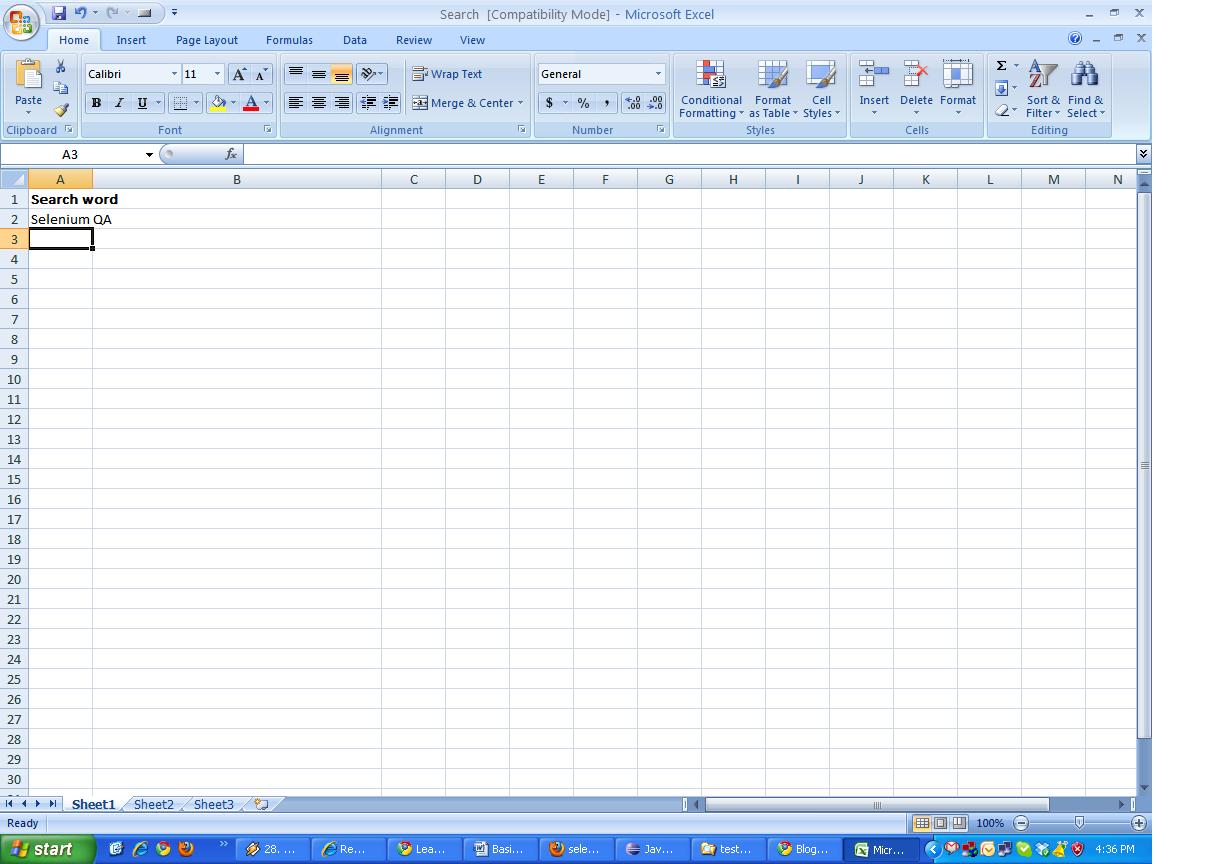1218x864 pixels.
Task: Toggle Italic formatting
Action: [x=119, y=103]
